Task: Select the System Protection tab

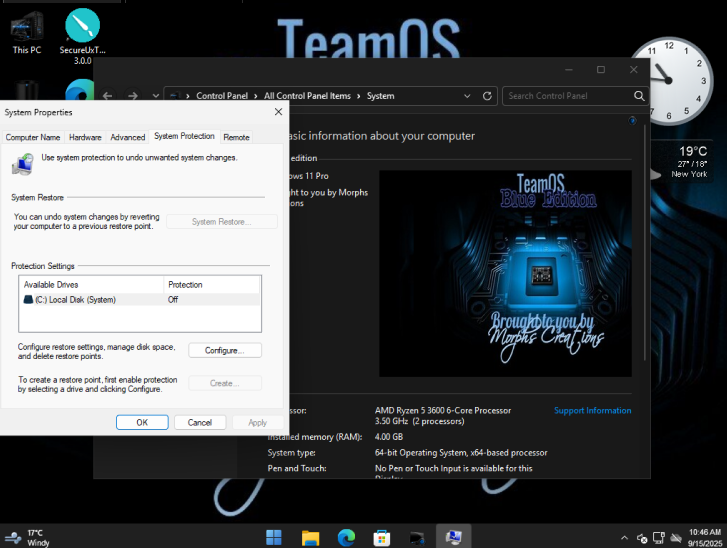Action: click(x=184, y=136)
